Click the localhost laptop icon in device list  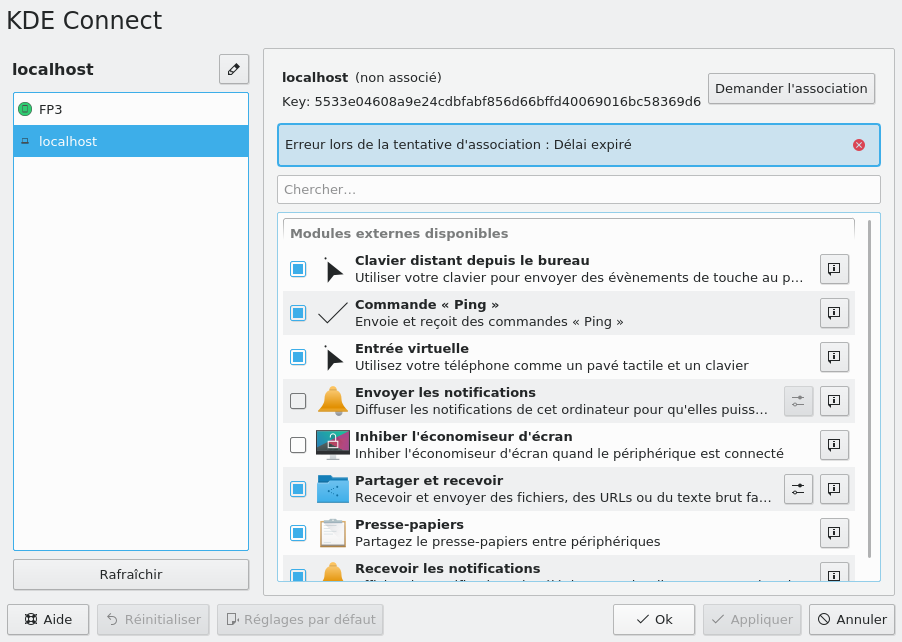[25, 141]
